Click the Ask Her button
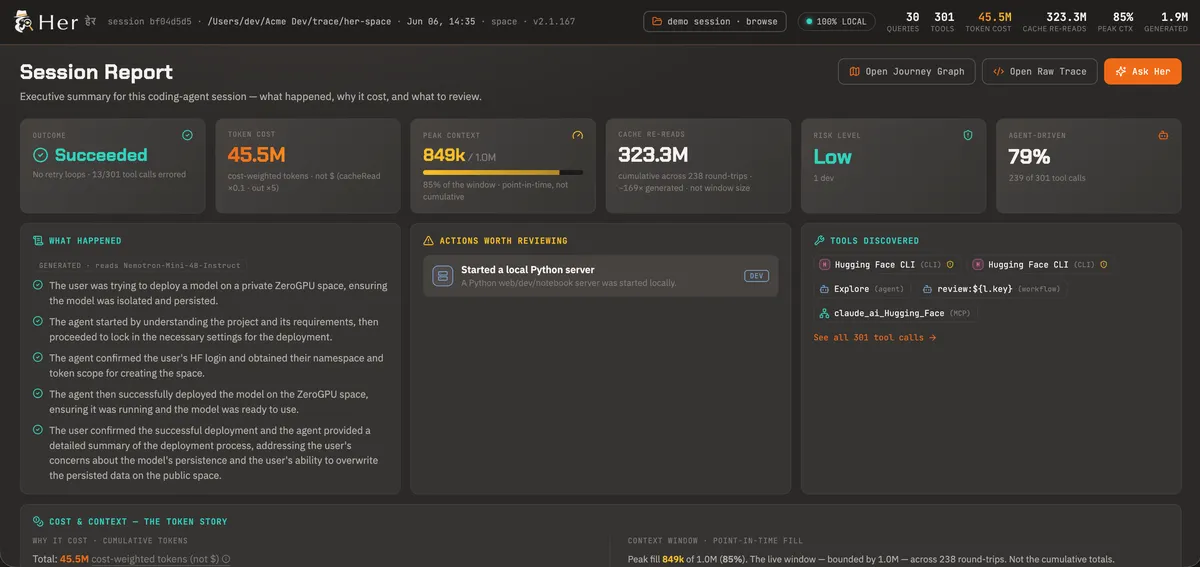 (1142, 71)
